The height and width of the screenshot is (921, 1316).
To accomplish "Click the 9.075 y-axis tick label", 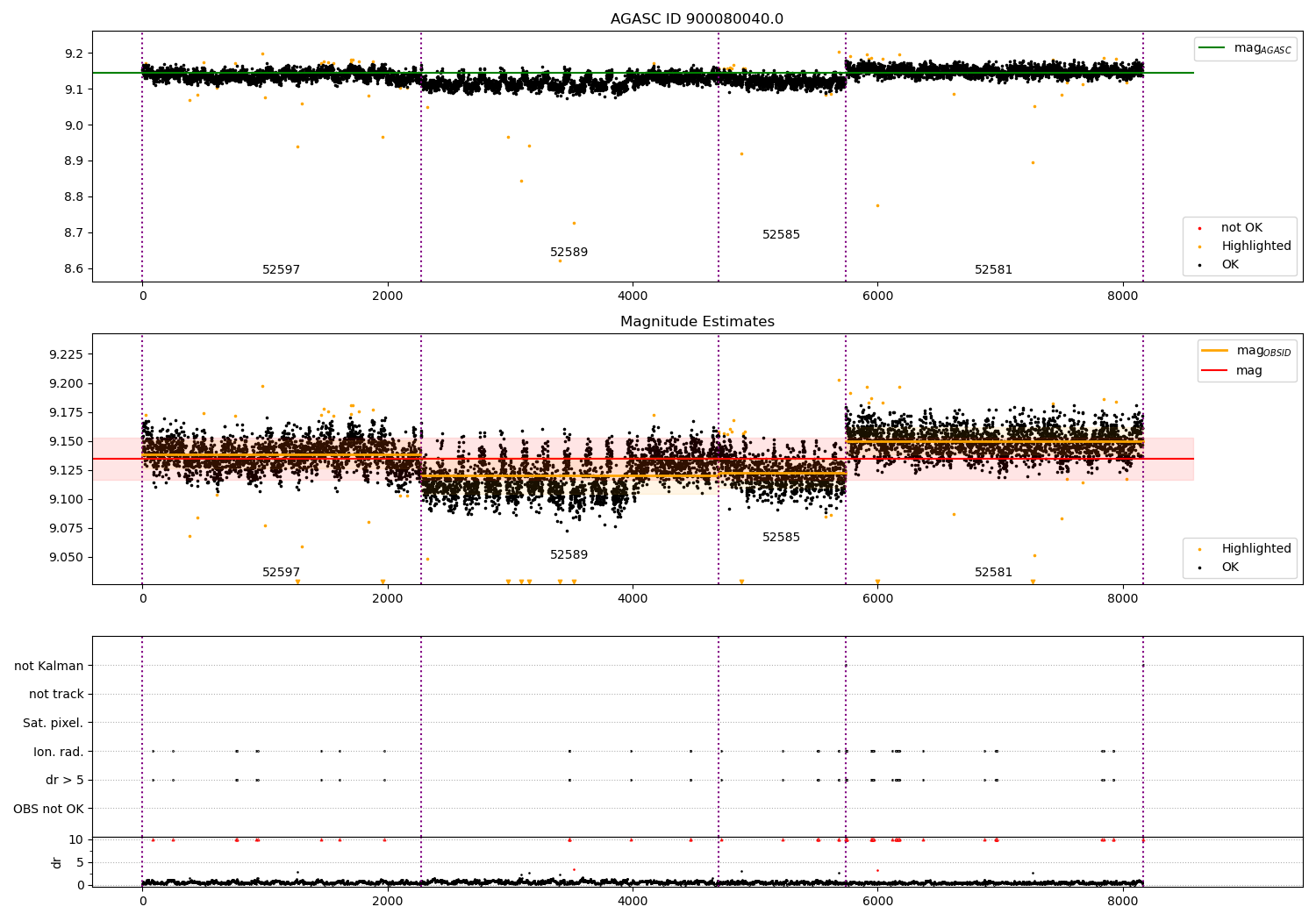I will click(66, 528).
